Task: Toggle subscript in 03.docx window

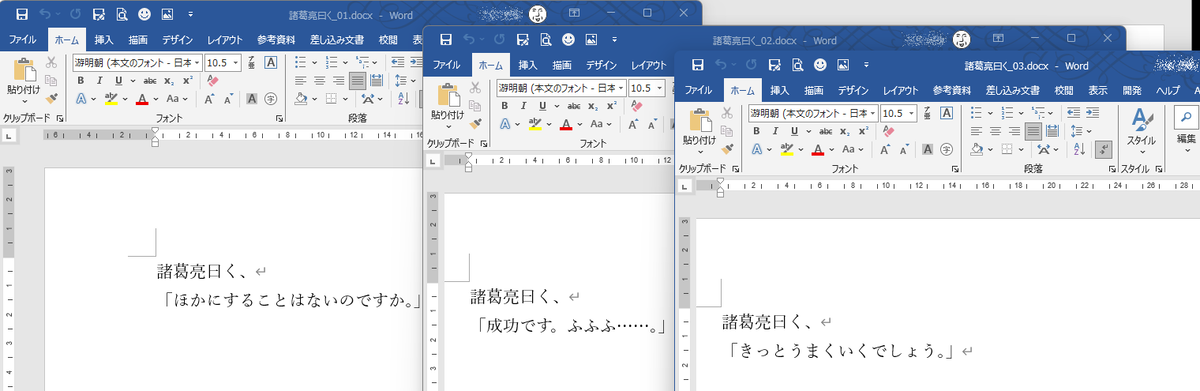Action: coord(845,131)
